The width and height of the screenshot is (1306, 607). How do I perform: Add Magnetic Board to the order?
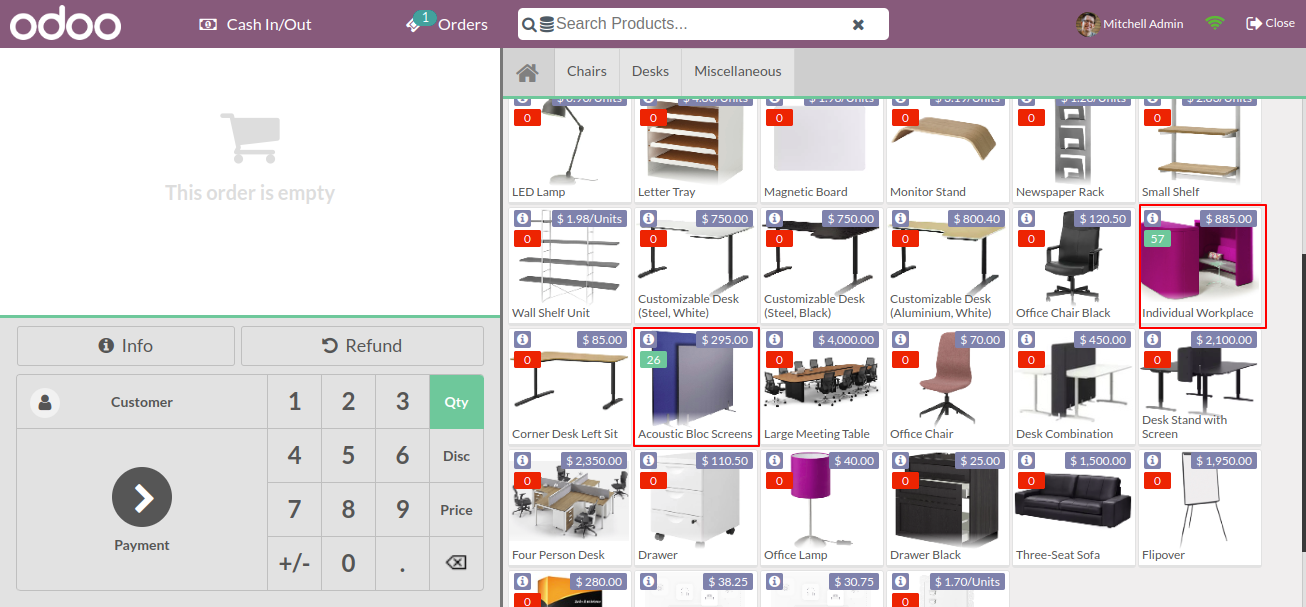click(x=823, y=150)
